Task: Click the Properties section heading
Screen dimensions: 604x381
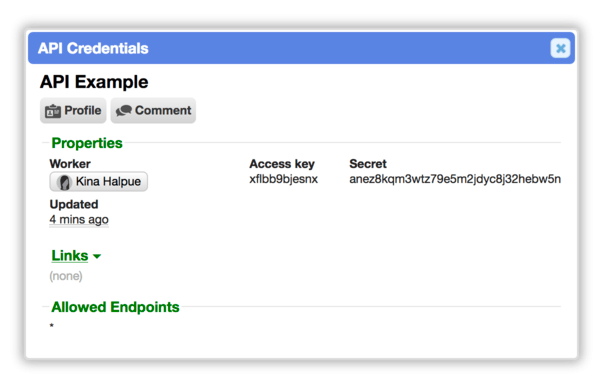Action: pyautogui.click(x=87, y=143)
